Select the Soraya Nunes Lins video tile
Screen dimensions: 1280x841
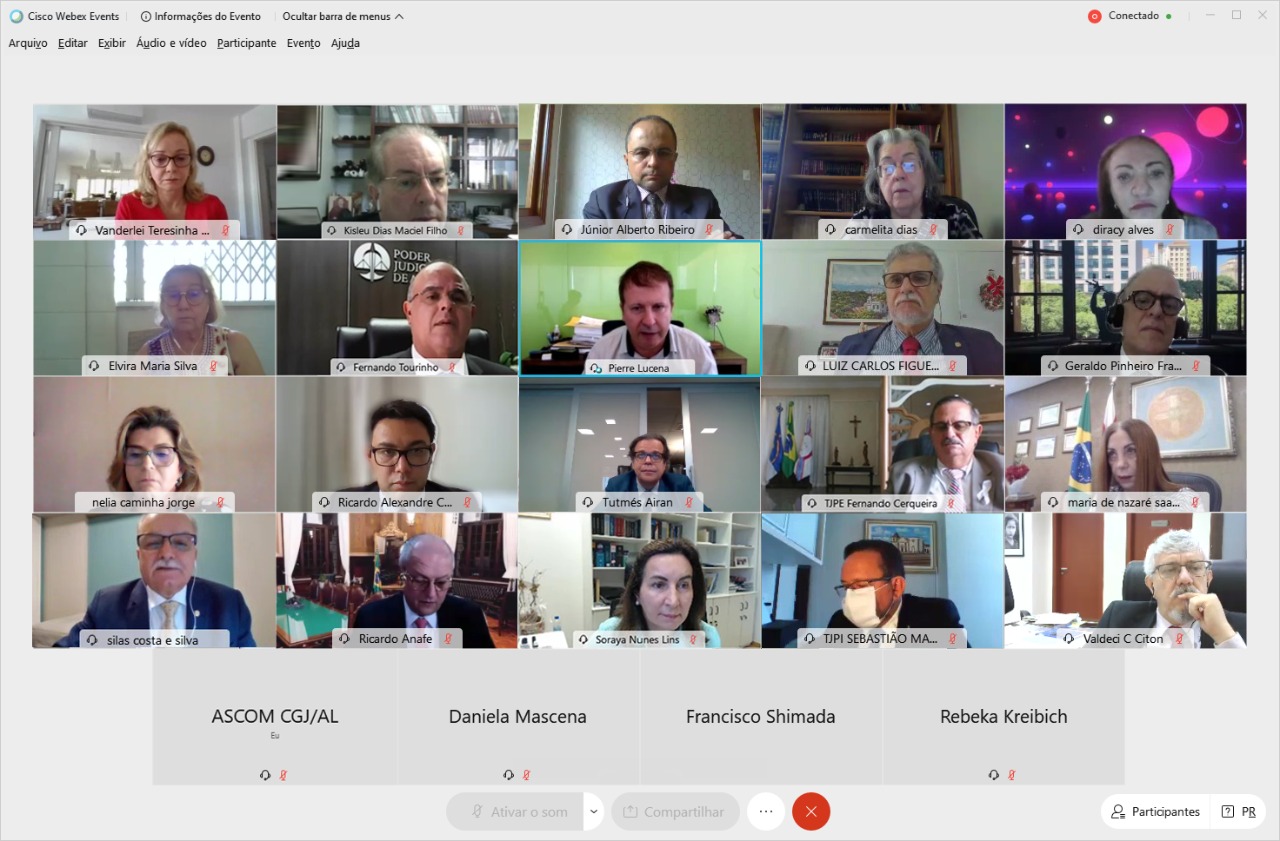click(639, 581)
